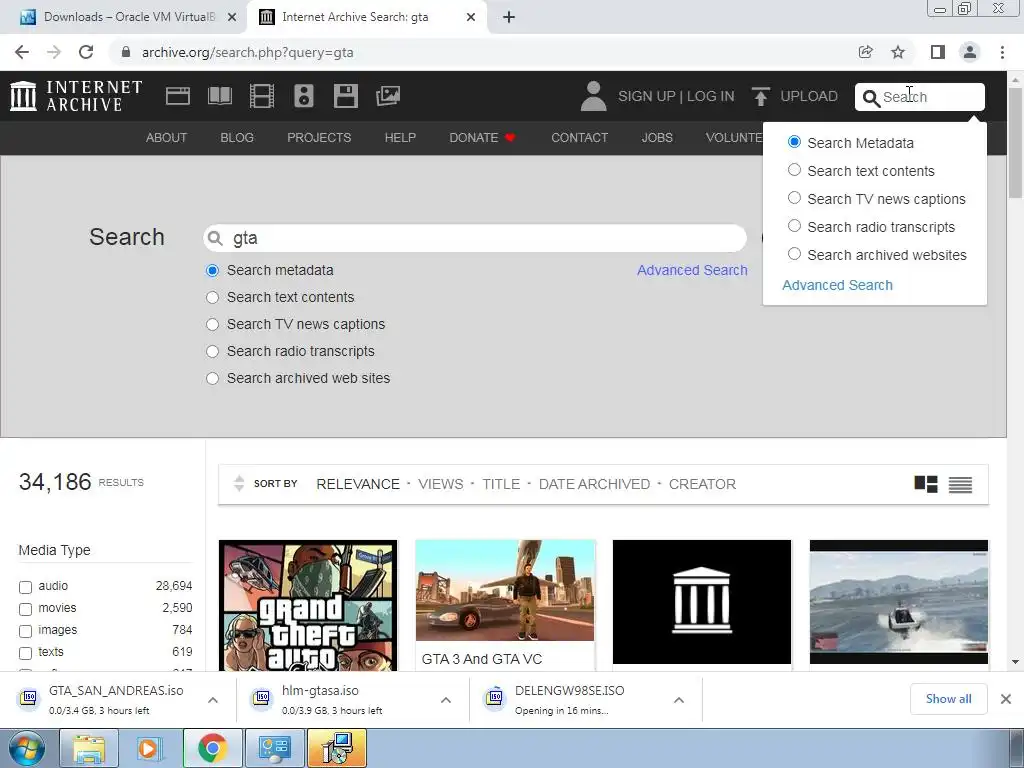1024x768 pixels.
Task: Open the ABOUT menu item
Action: [167, 138]
